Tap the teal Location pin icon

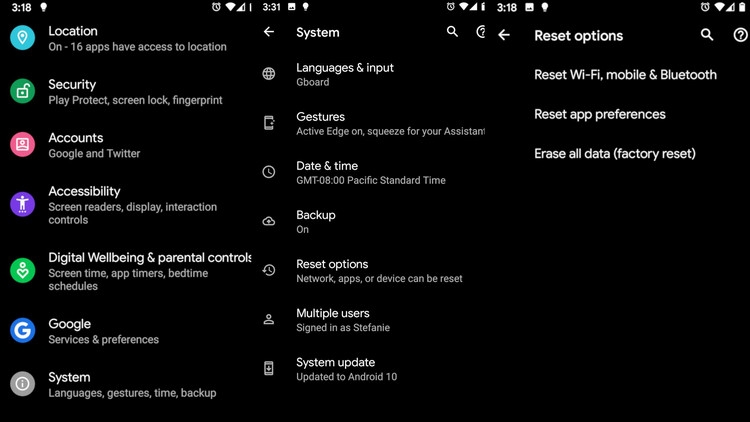[22, 38]
